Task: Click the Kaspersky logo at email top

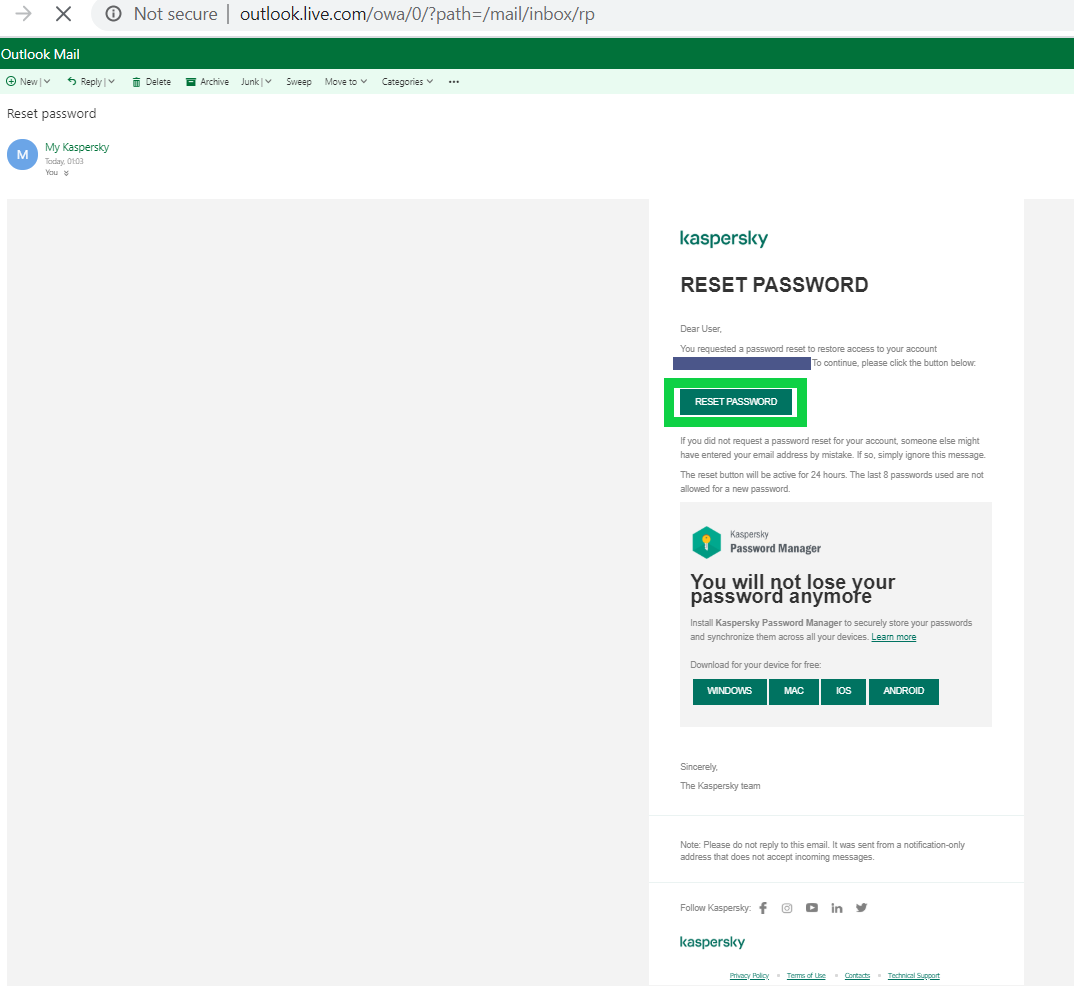Action: click(x=724, y=238)
